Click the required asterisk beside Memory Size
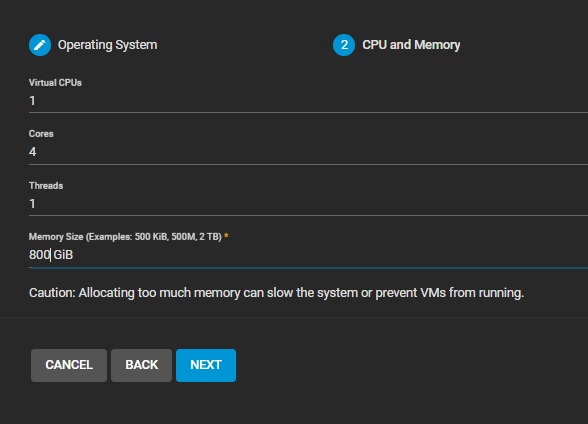Viewport: 588px width, 424px height. tap(226, 236)
